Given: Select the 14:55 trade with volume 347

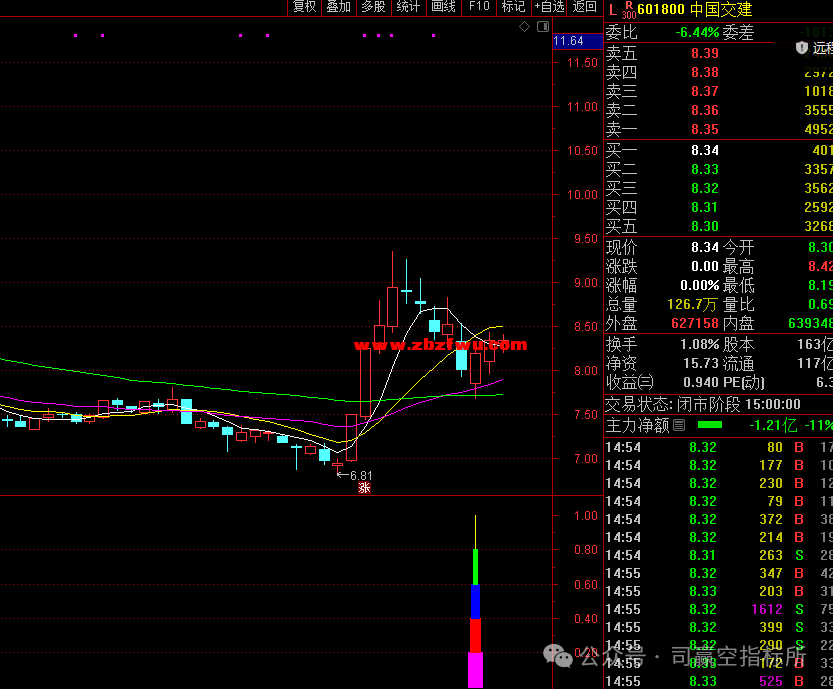Looking at the screenshot, I should [719, 574].
